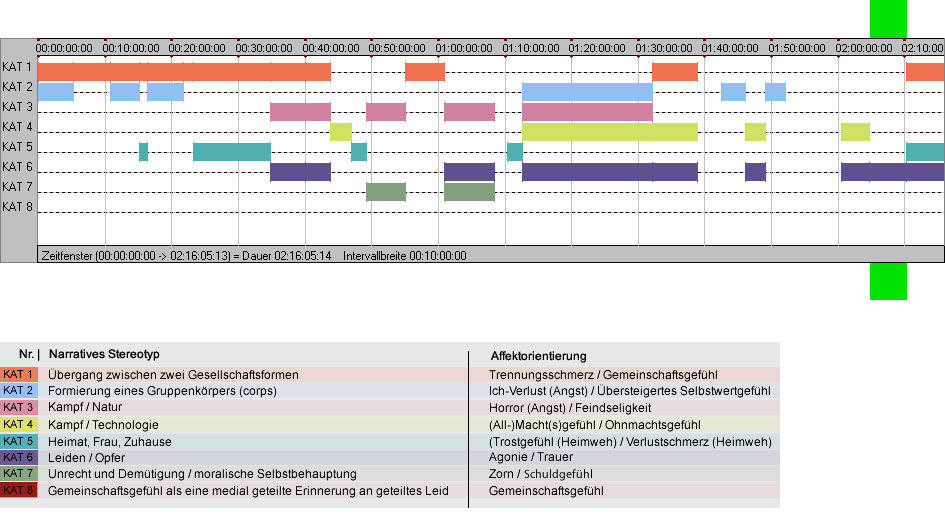
Task: Select the KAT 3 row label in the timeline
Action: pos(17,107)
